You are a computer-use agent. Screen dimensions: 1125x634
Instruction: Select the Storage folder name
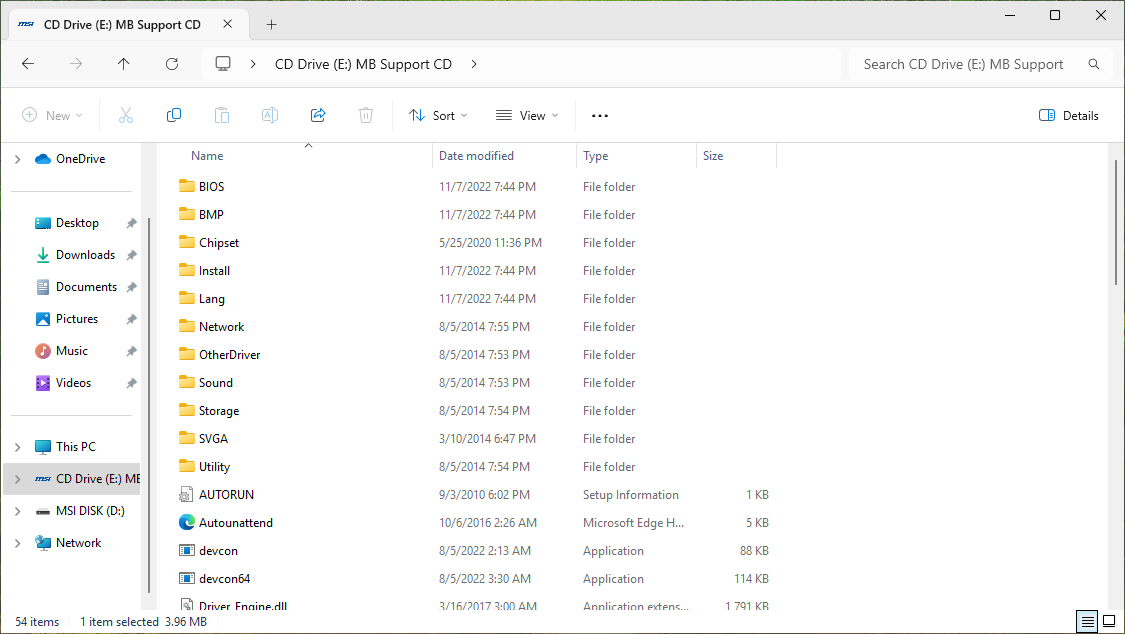[219, 410]
